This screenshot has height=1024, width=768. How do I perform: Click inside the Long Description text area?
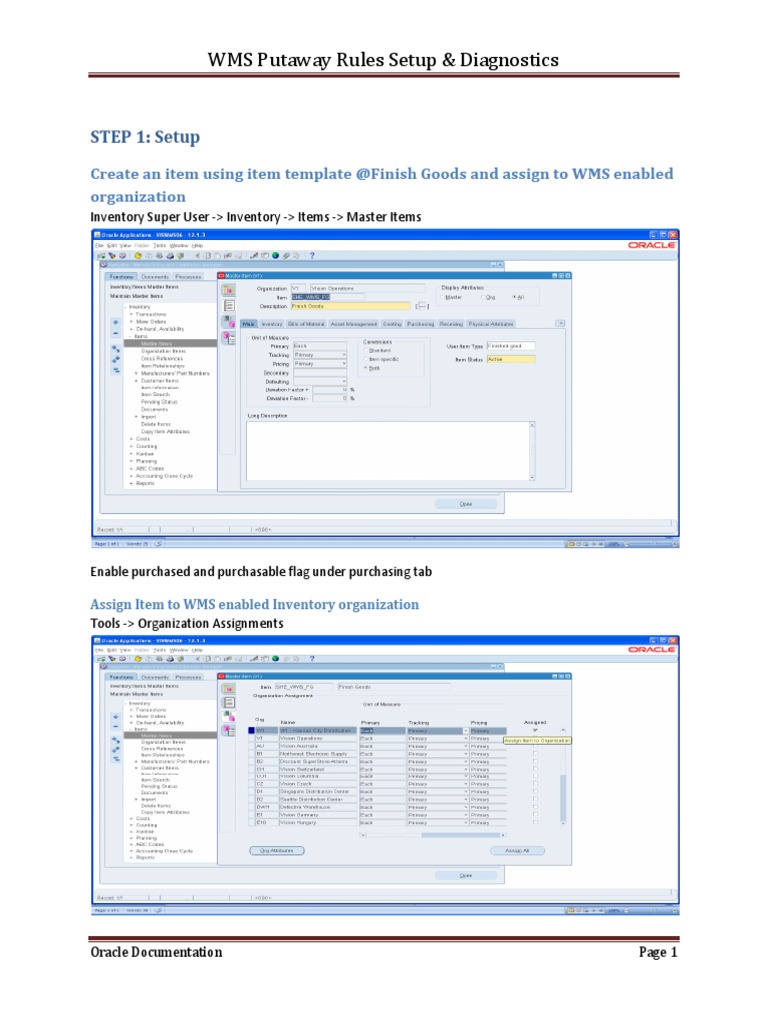391,451
